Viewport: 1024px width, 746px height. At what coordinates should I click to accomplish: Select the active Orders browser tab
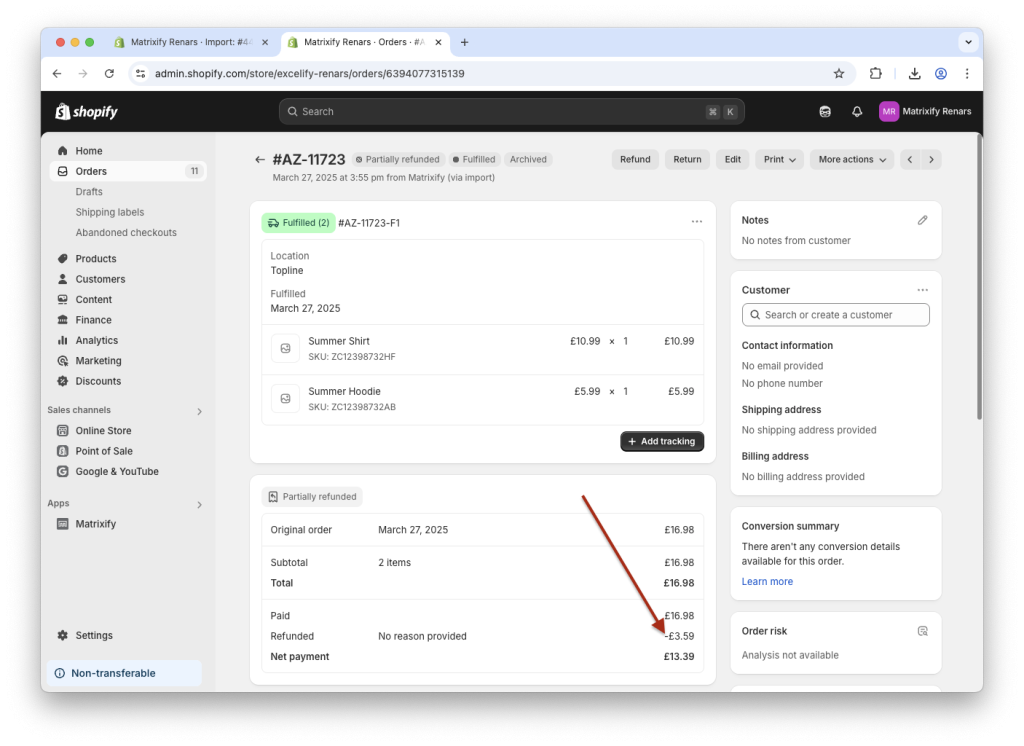(x=360, y=42)
